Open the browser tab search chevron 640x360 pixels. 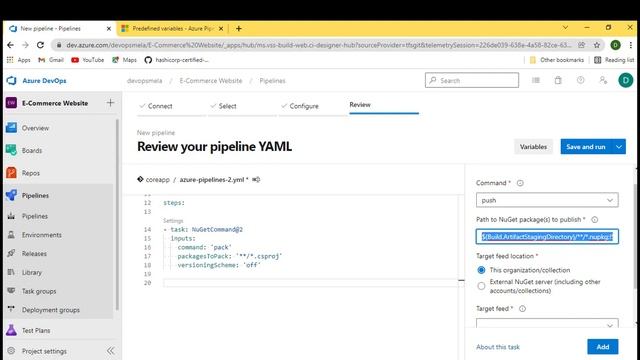(x=565, y=28)
